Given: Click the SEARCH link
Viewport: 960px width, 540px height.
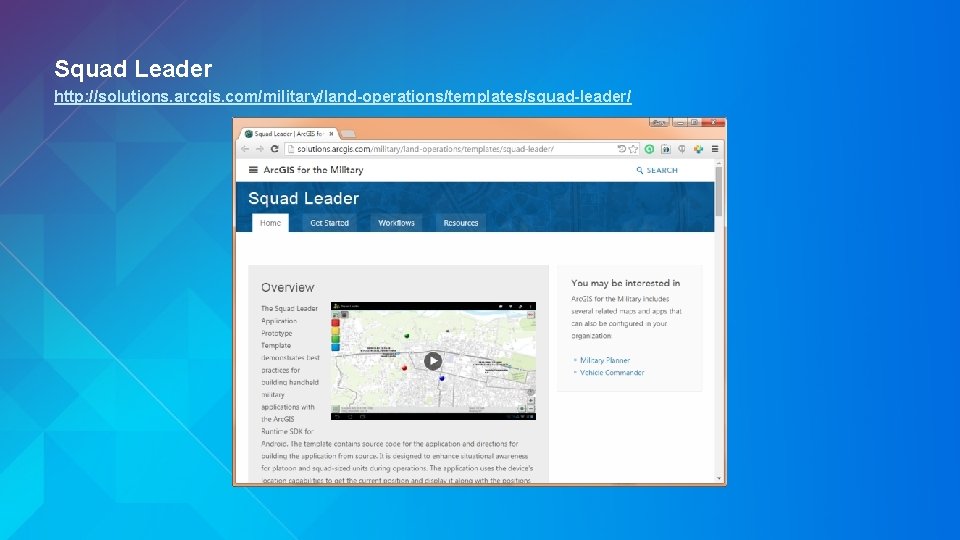Looking at the screenshot, I should (x=657, y=170).
